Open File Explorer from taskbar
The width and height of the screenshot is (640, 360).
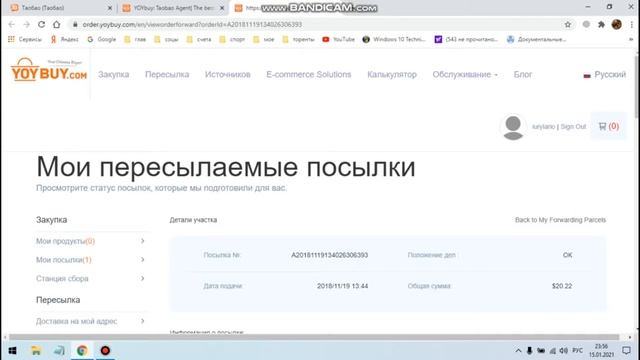pos(36,351)
